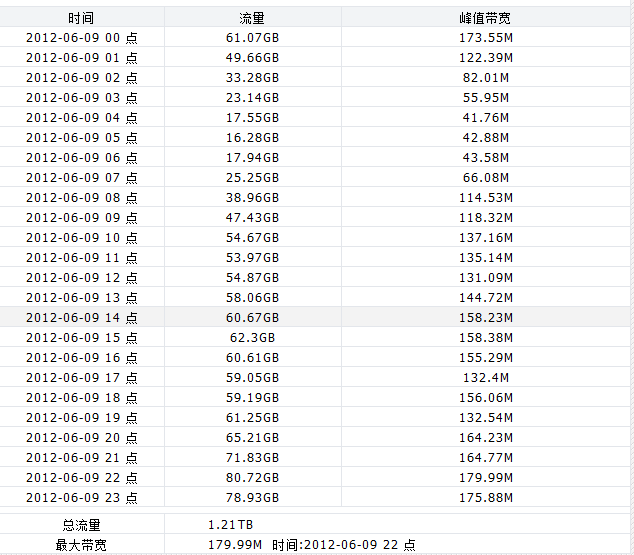Click the 流量 column header
This screenshot has width=634, height=555.
pyautogui.click(x=252, y=18)
